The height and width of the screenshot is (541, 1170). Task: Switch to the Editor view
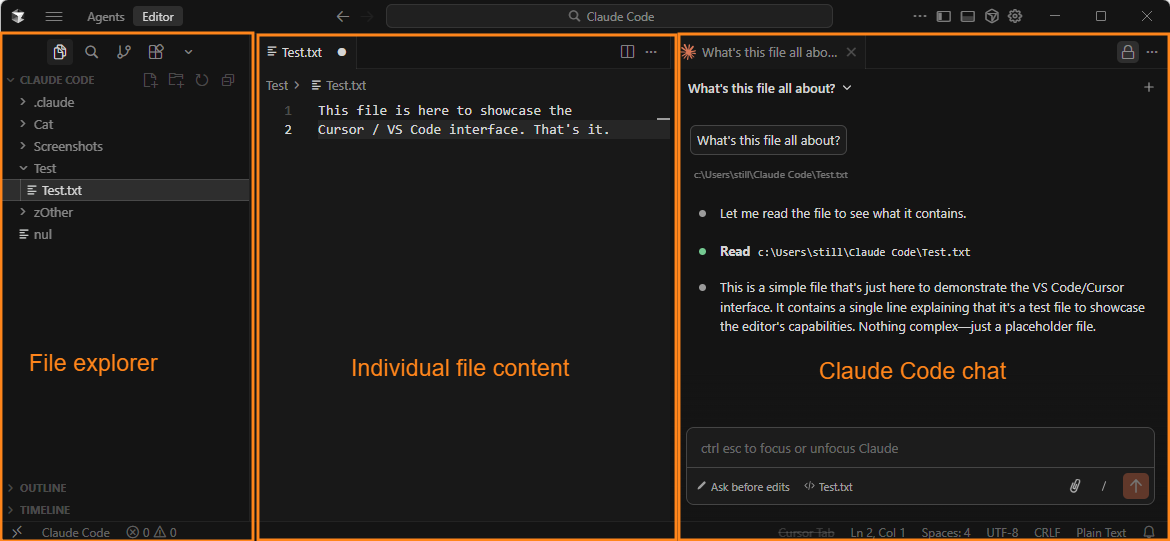click(x=158, y=16)
